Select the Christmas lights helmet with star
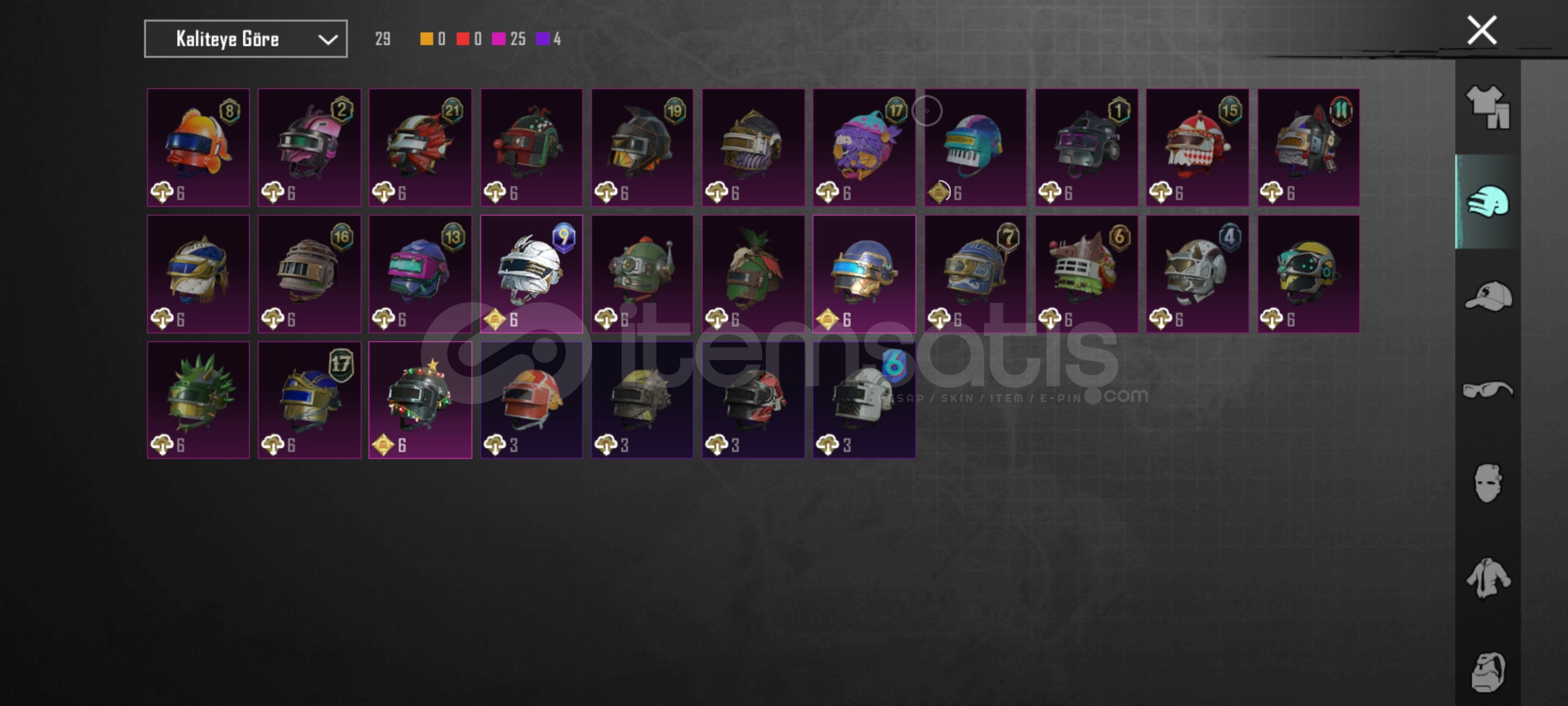1568x706 pixels. point(420,400)
